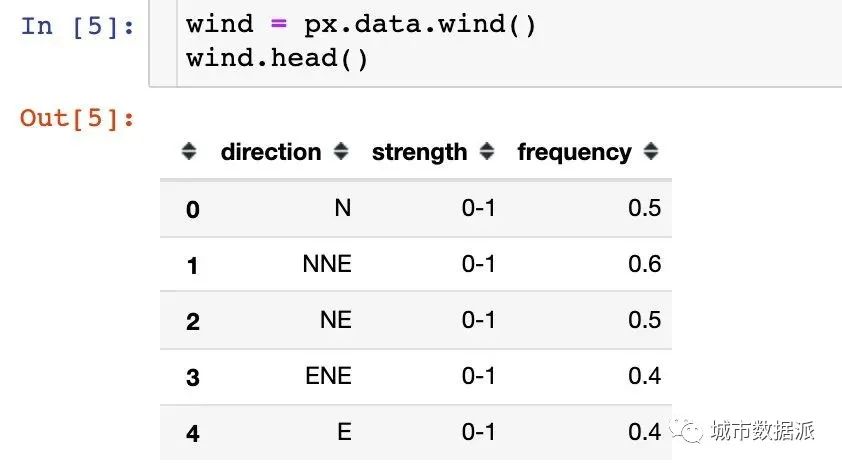Screen dimensions: 842x468
Task: Click the 城市数据派 watermark text
Action: click(763, 430)
